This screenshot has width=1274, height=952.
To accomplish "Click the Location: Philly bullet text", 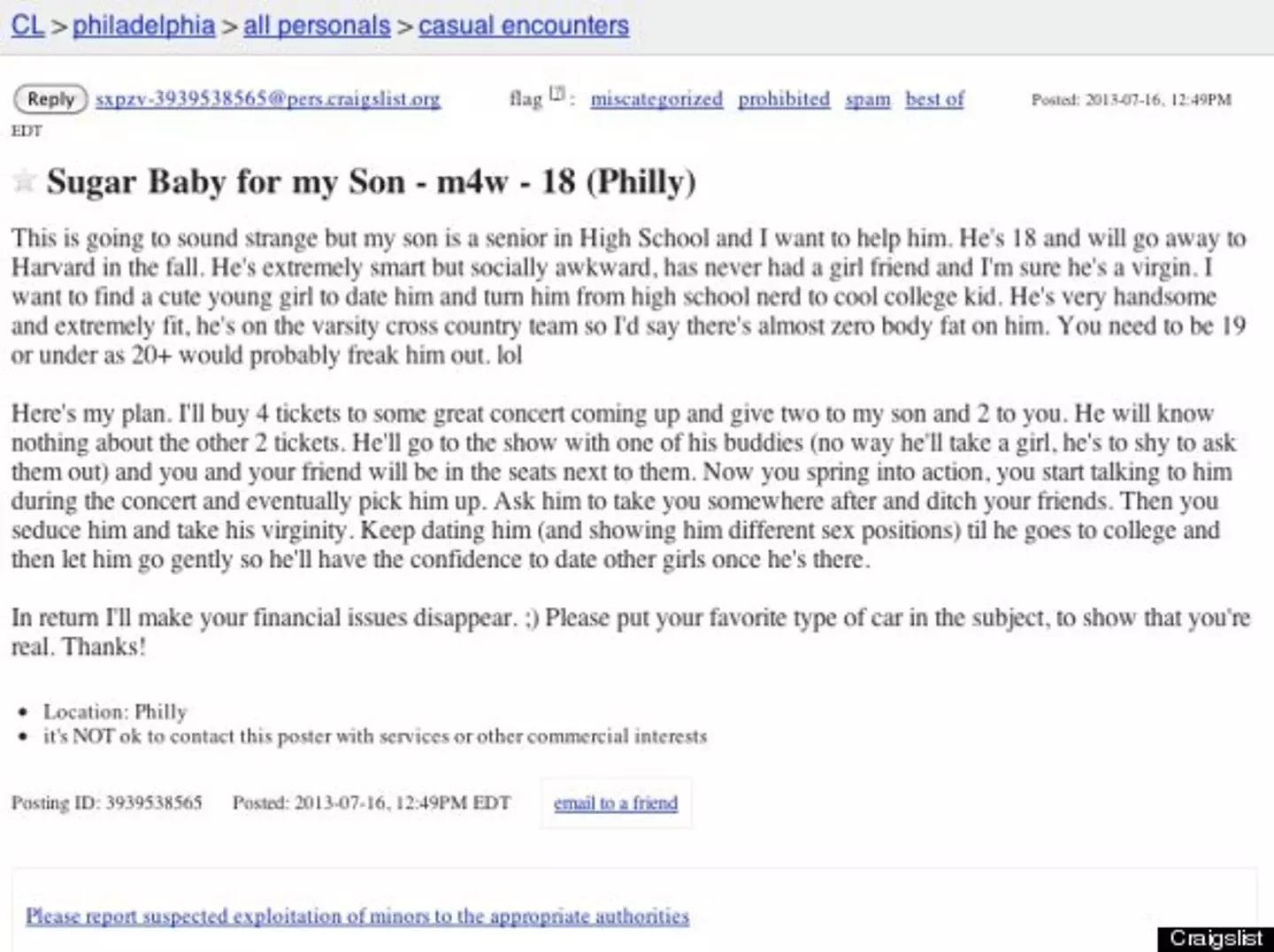I will coord(115,710).
